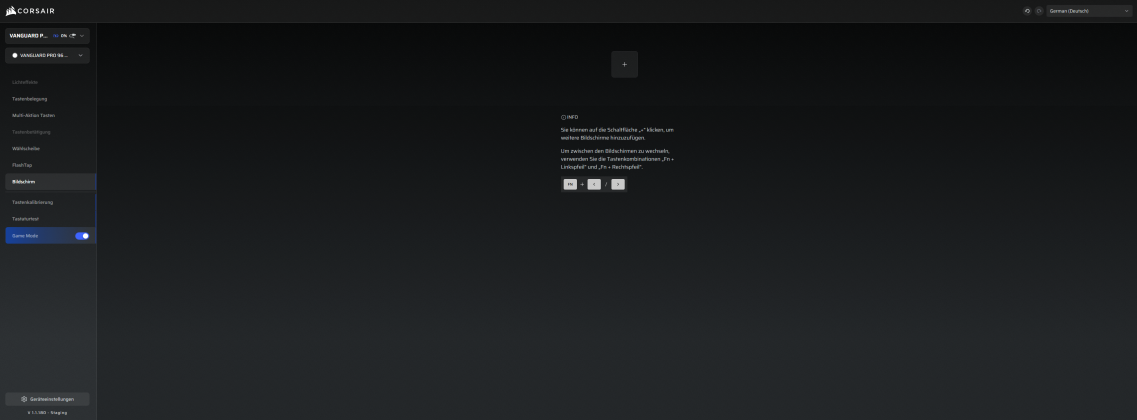This screenshot has height=420, width=1137.
Task: Open FlashTap settings
Action: [x=22, y=165]
